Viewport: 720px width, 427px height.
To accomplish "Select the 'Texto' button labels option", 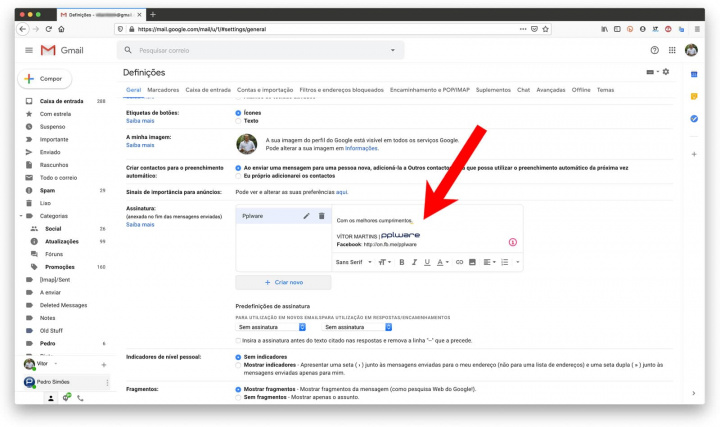I will (x=237, y=121).
